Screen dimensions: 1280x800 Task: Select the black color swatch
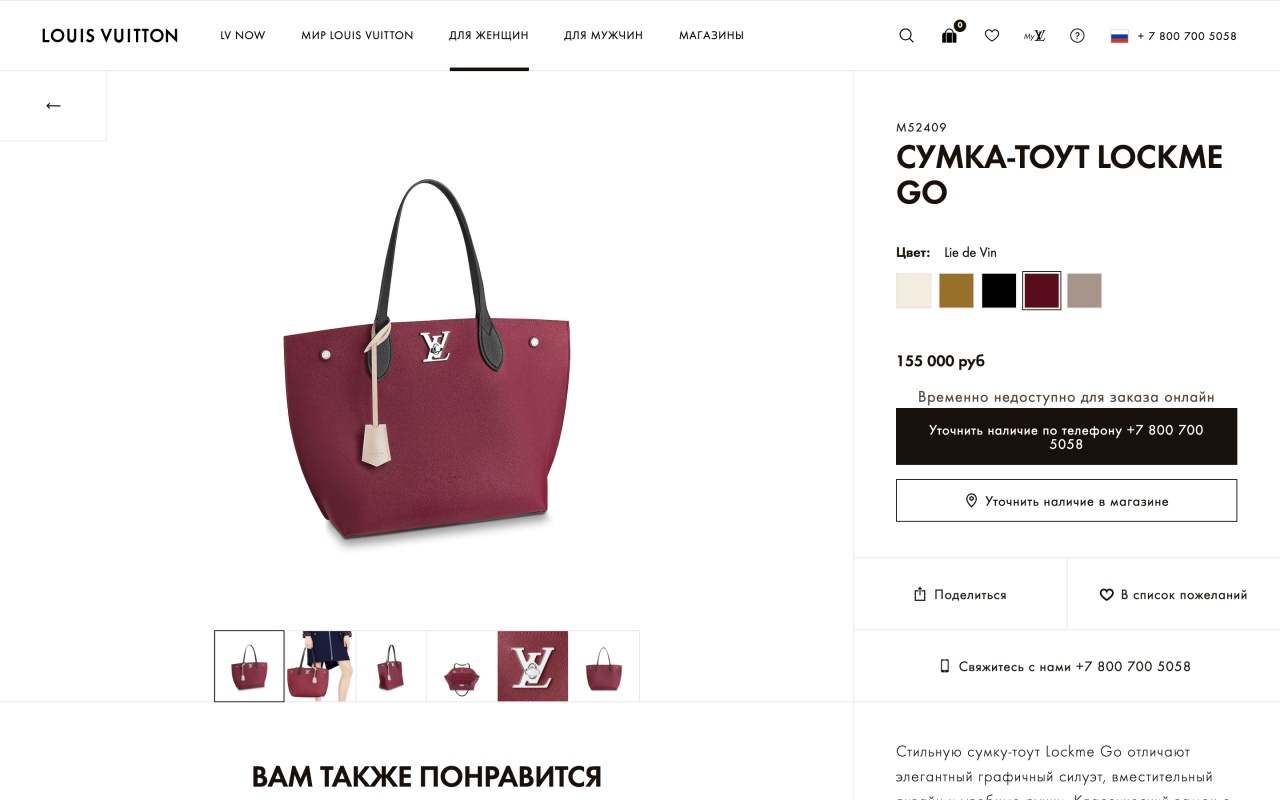999,291
